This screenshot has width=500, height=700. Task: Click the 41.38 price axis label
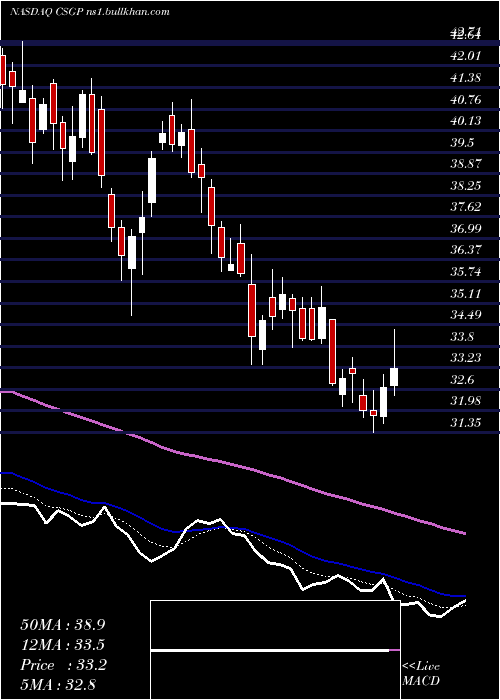466,78
